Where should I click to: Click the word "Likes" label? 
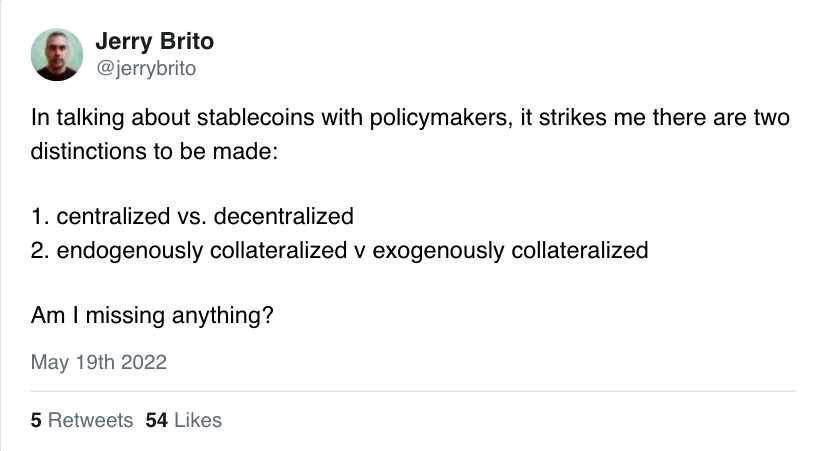198,420
